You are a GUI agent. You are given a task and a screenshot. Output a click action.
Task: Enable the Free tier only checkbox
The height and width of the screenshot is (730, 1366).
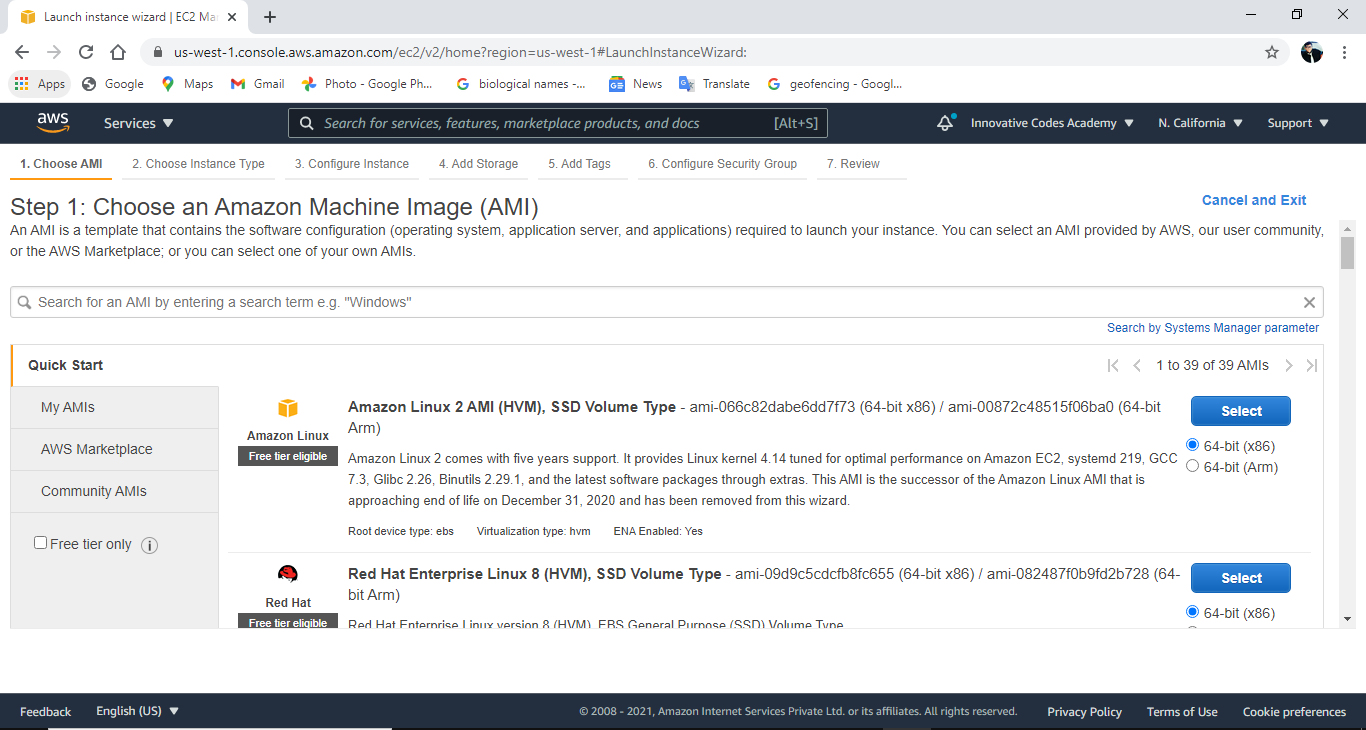coord(40,541)
